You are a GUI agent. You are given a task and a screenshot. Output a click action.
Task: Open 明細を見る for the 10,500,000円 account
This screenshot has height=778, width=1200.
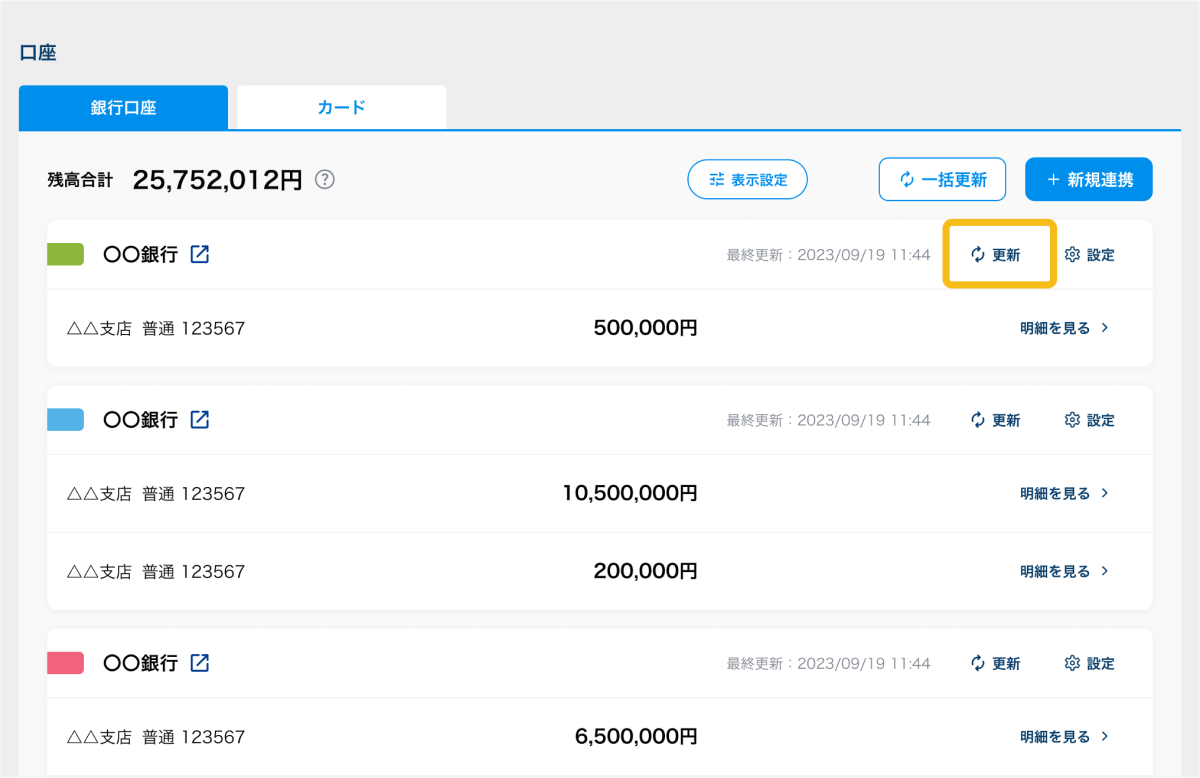pos(1064,493)
